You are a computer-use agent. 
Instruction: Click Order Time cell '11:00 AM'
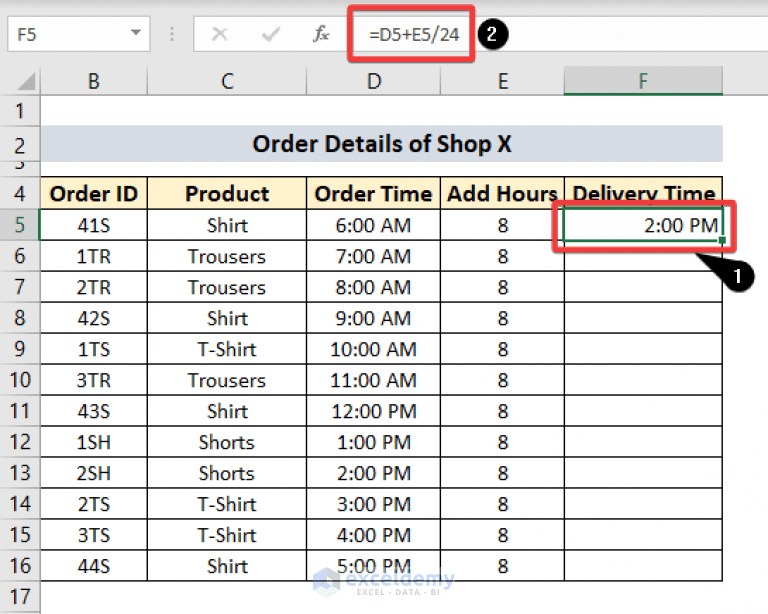[x=373, y=380]
